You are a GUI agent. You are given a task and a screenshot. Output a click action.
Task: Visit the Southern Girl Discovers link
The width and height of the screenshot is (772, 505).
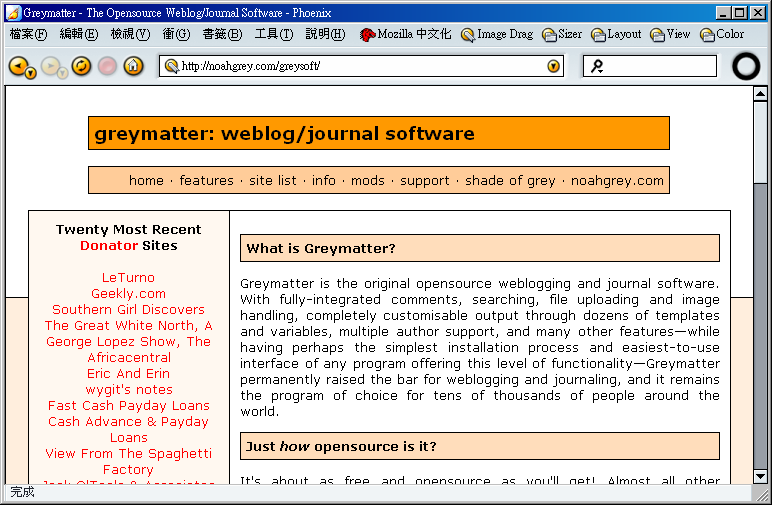[x=128, y=310]
